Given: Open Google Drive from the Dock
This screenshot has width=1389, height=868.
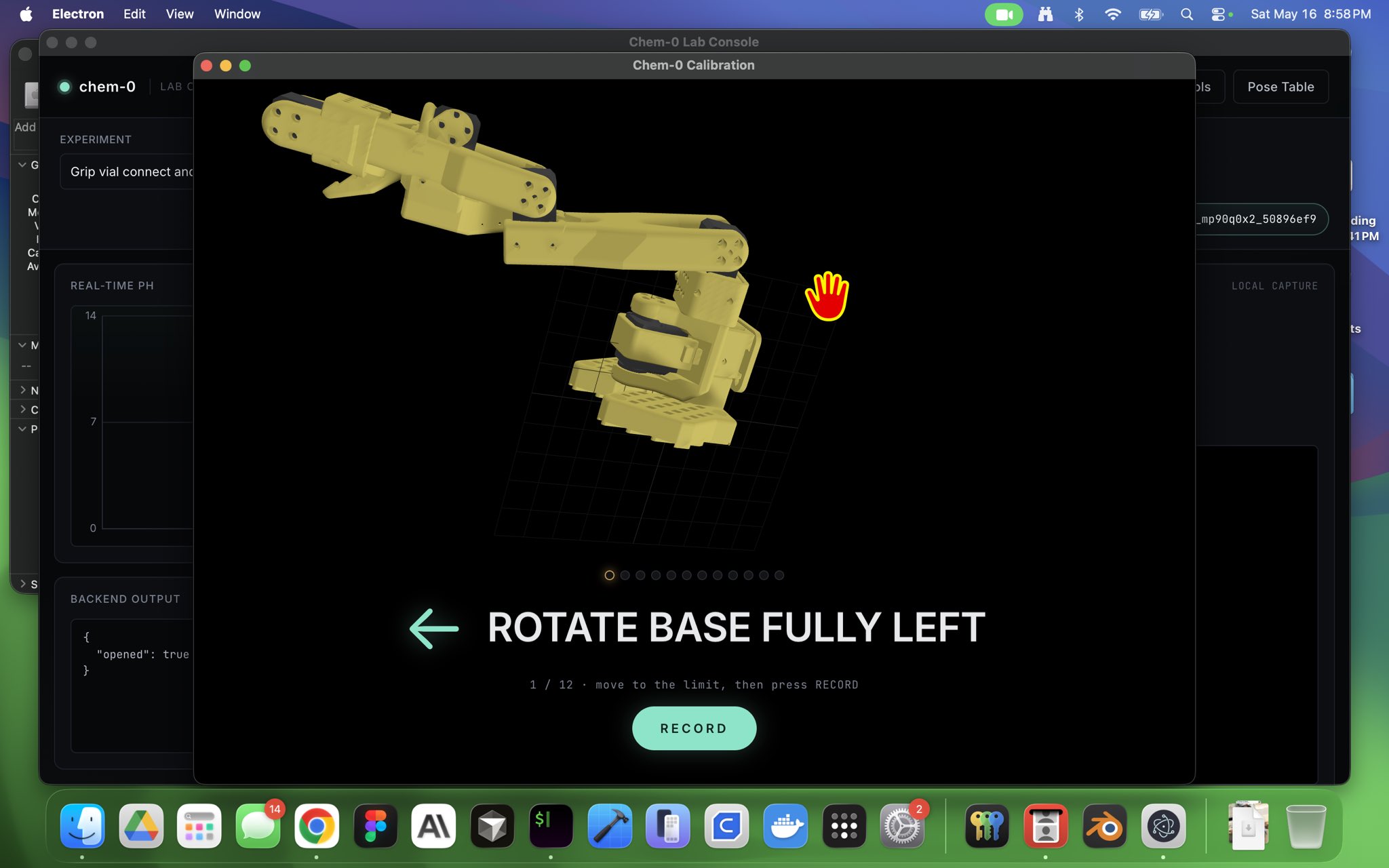Looking at the screenshot, I should point(141,826).
